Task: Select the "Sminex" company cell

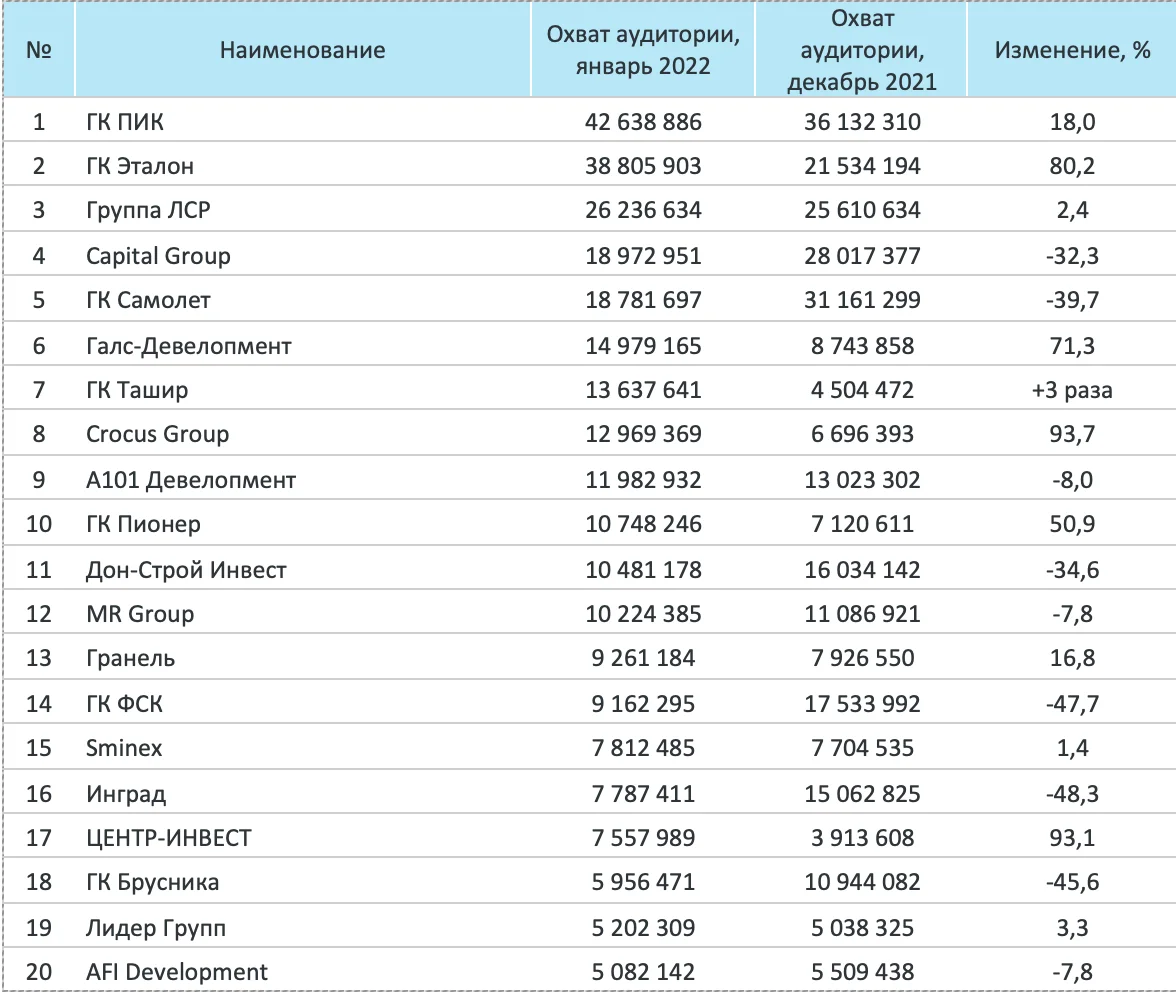Action: pos(124,748)
